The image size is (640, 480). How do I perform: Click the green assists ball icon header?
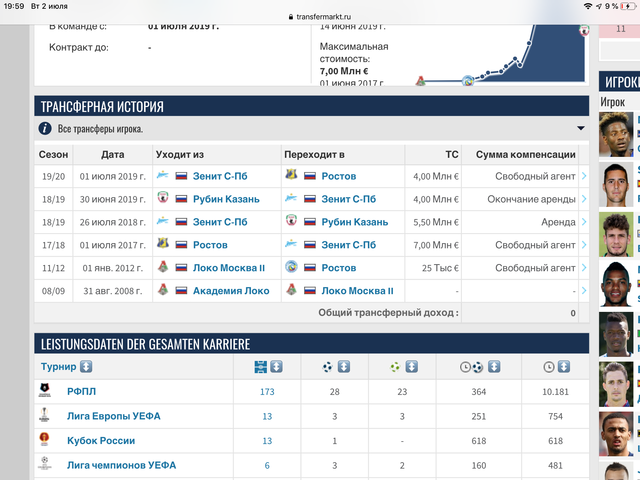395,367
